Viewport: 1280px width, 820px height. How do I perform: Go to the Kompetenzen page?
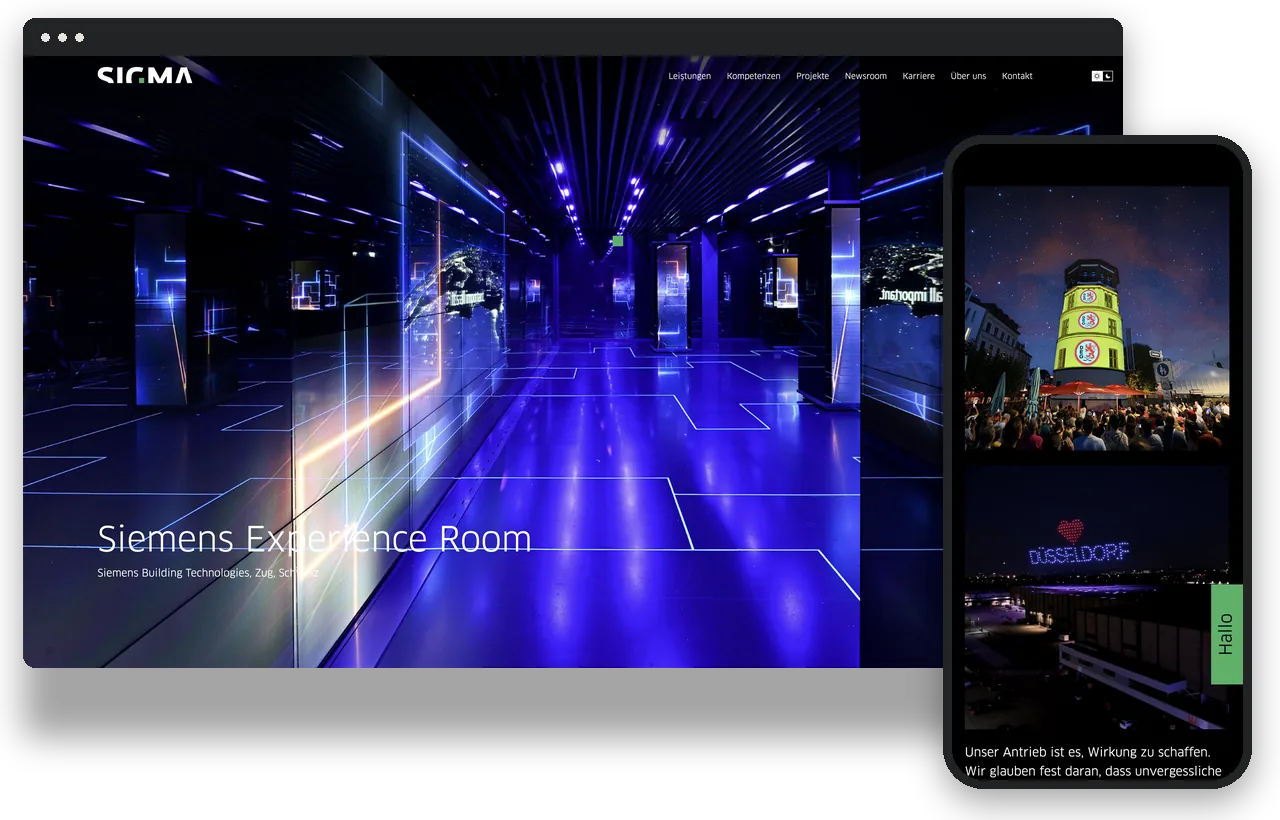click(754, 76)
